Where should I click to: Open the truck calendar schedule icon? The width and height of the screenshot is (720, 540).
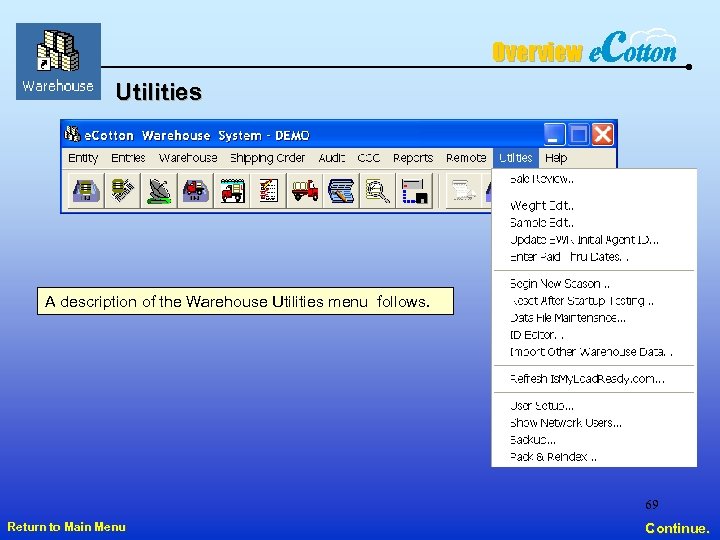232,191
